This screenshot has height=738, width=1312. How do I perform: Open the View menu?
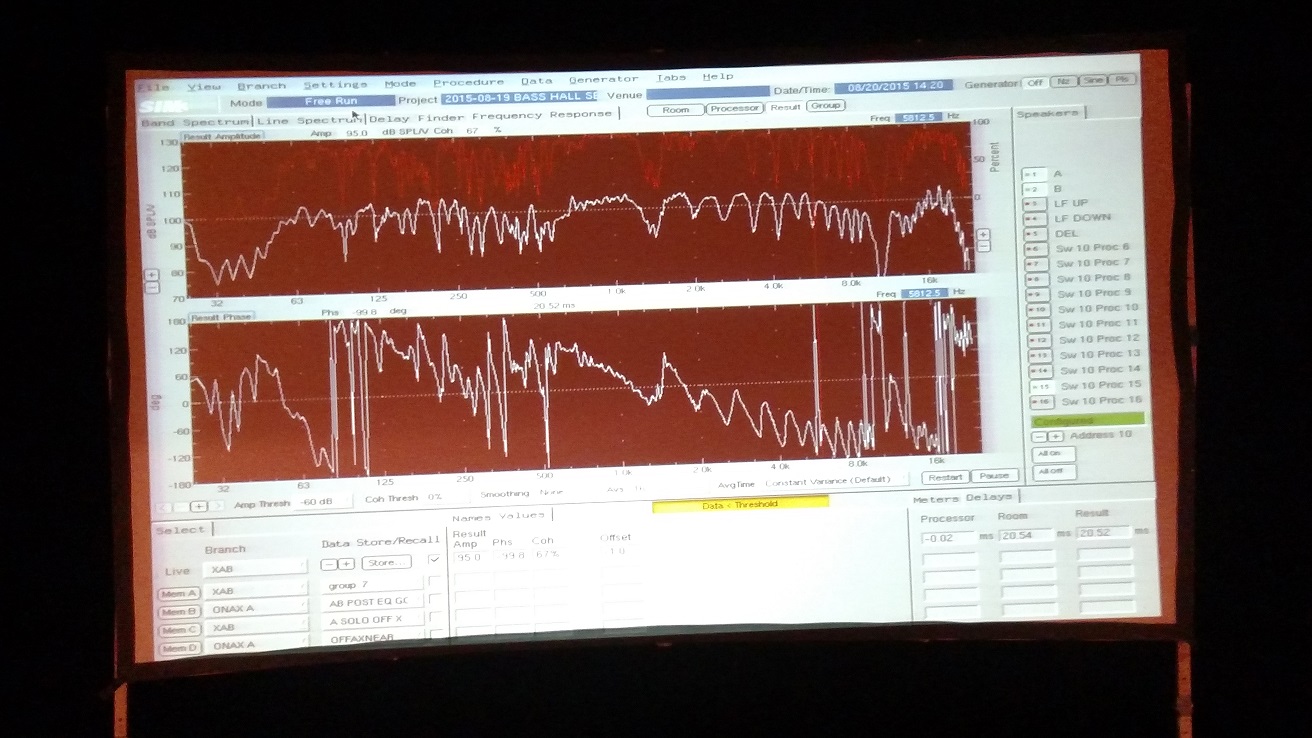(203, 87)
